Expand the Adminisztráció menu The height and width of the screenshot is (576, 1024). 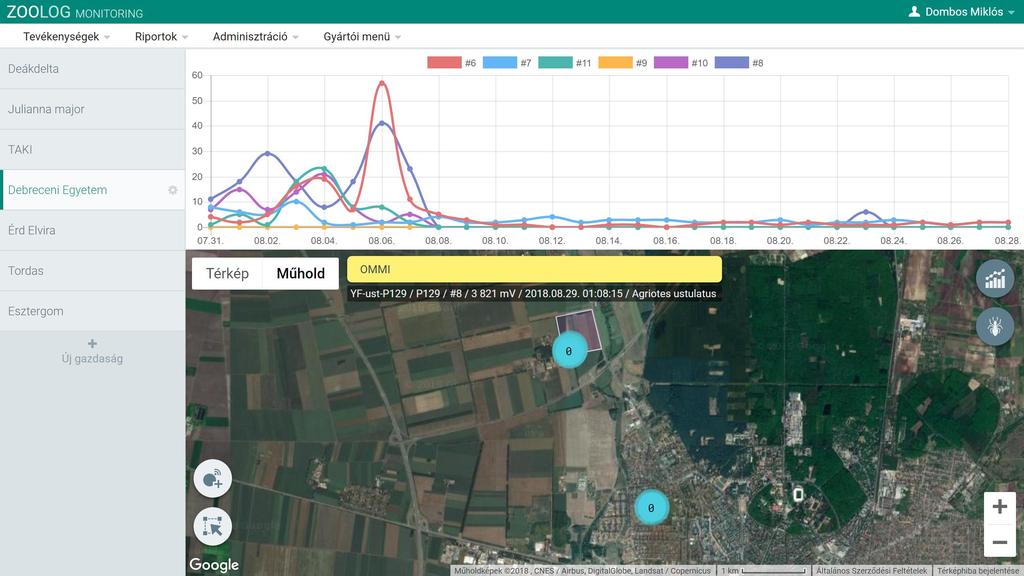[255, 37]
